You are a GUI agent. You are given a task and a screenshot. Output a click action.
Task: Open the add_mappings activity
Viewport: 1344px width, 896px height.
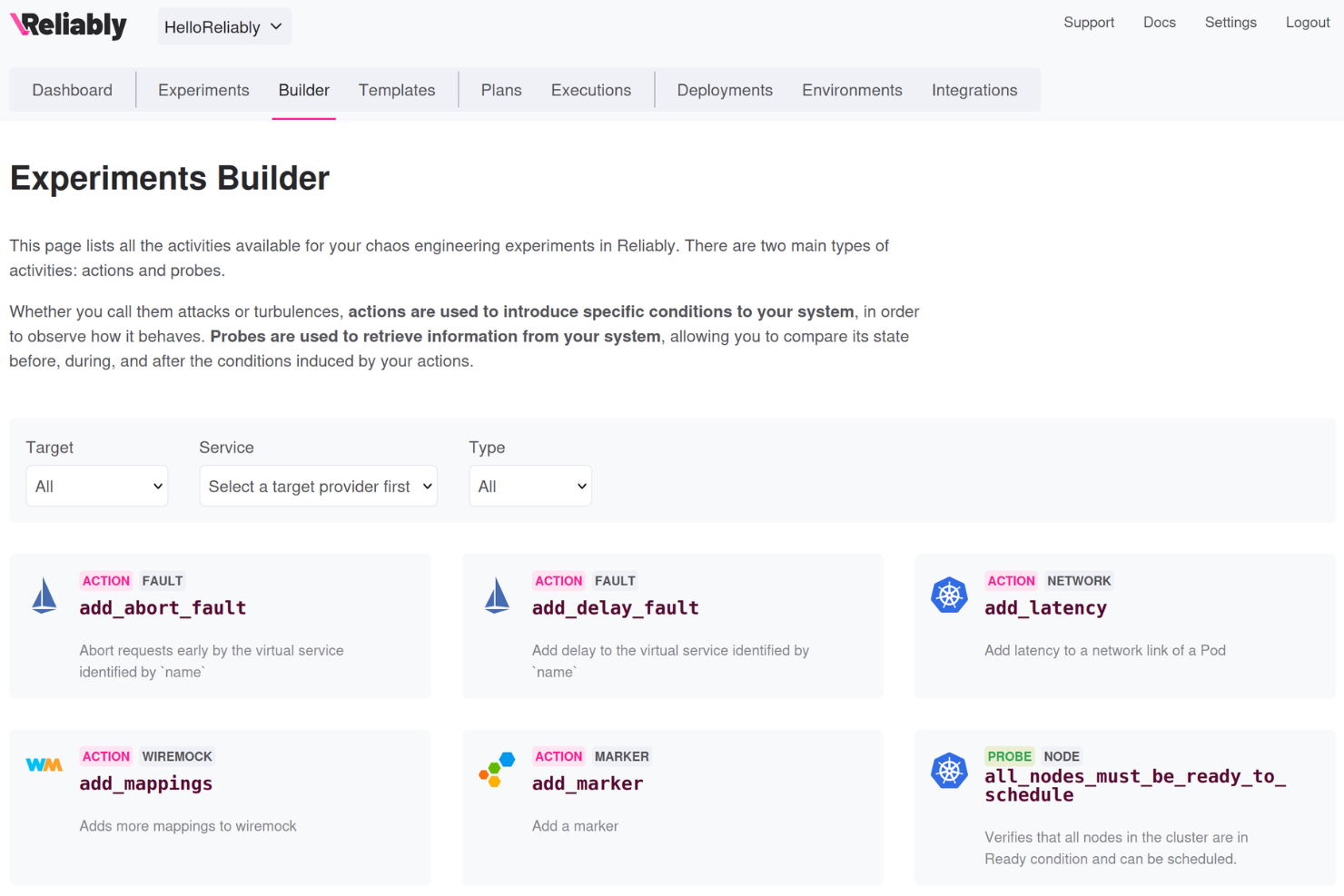(145, 783)
